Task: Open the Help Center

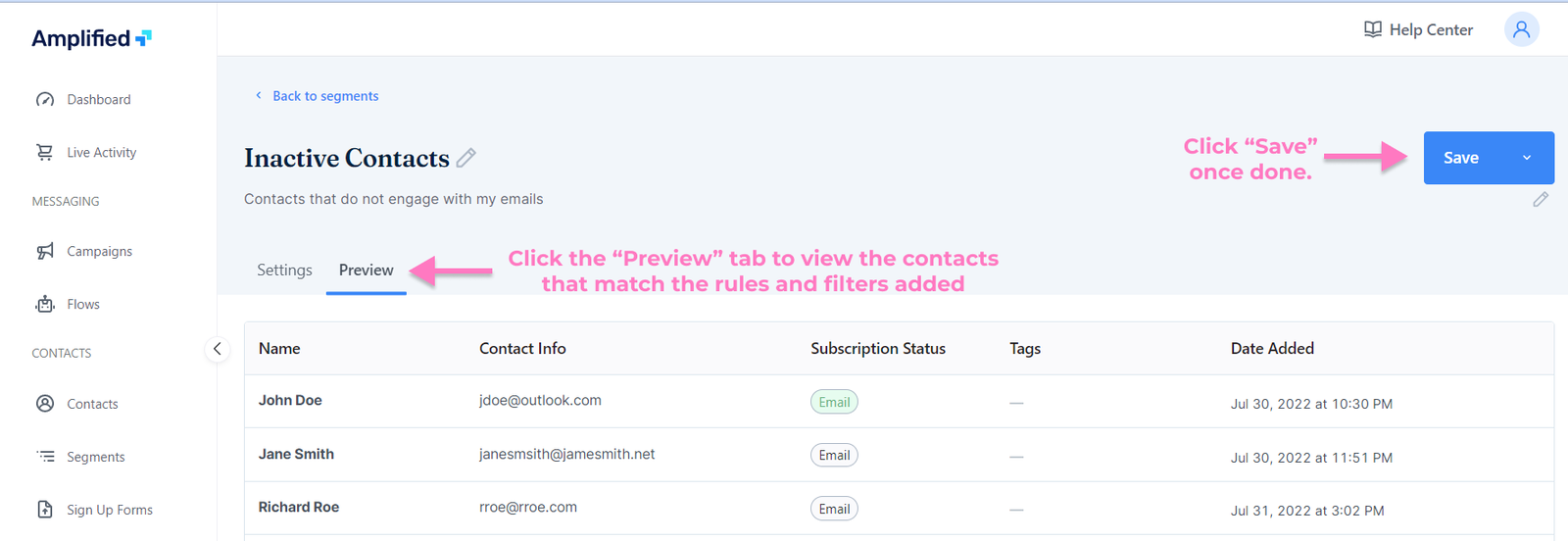Action: [x=1418, y=29]
